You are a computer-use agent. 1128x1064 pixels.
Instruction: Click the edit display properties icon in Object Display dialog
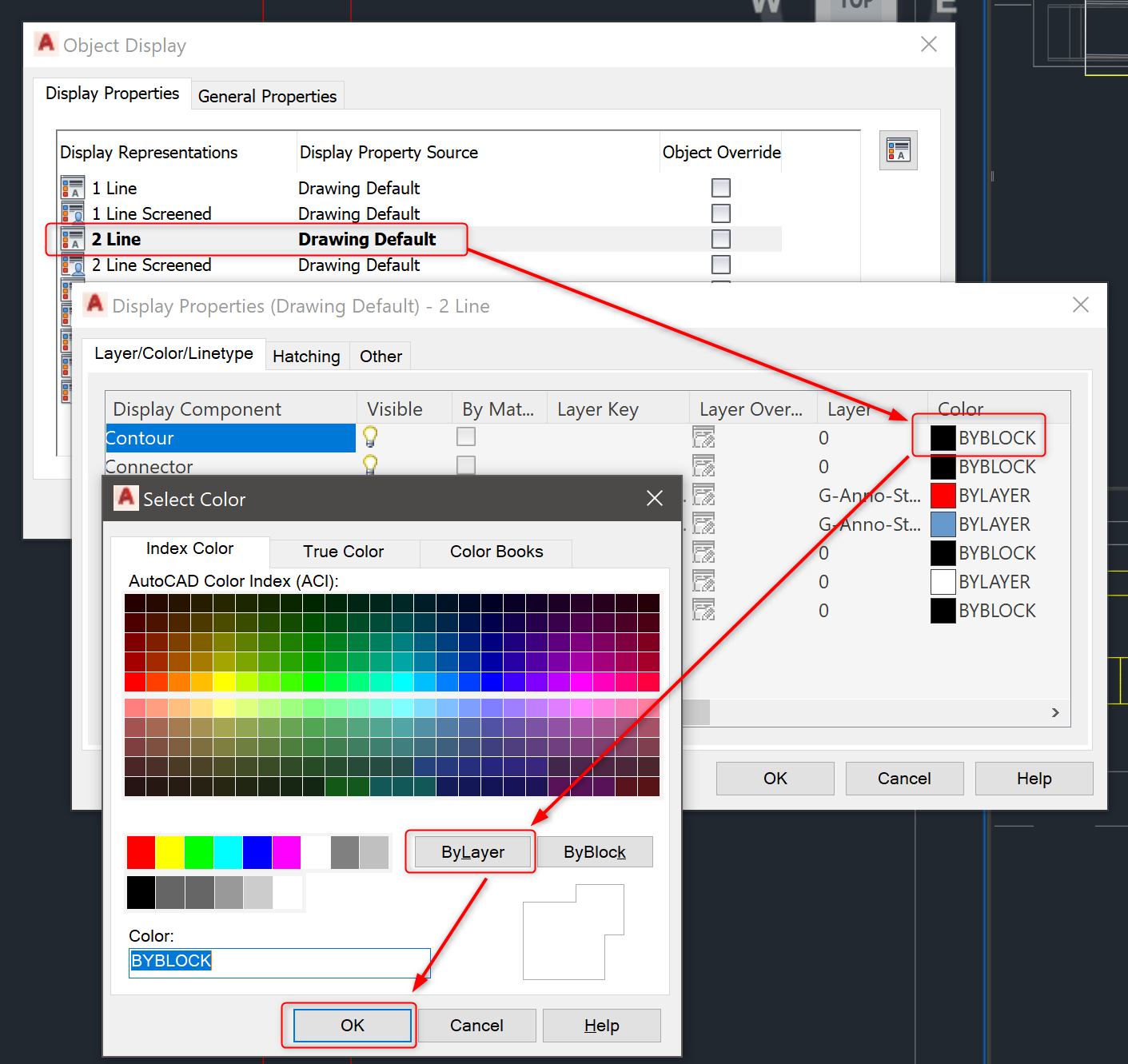click(898, 149)
